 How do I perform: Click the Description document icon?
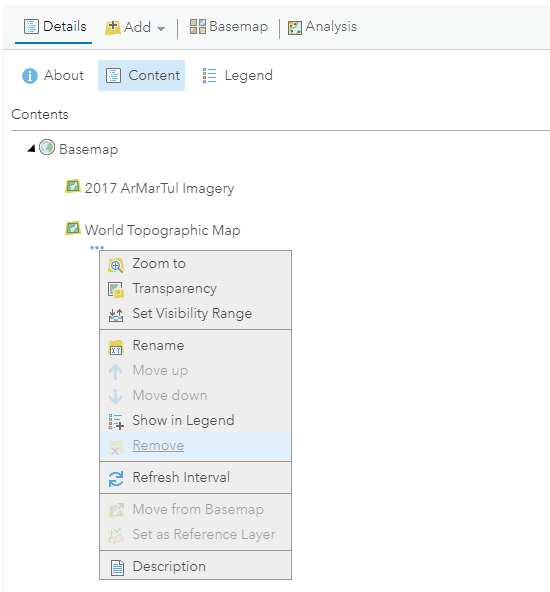click(117, 567)
